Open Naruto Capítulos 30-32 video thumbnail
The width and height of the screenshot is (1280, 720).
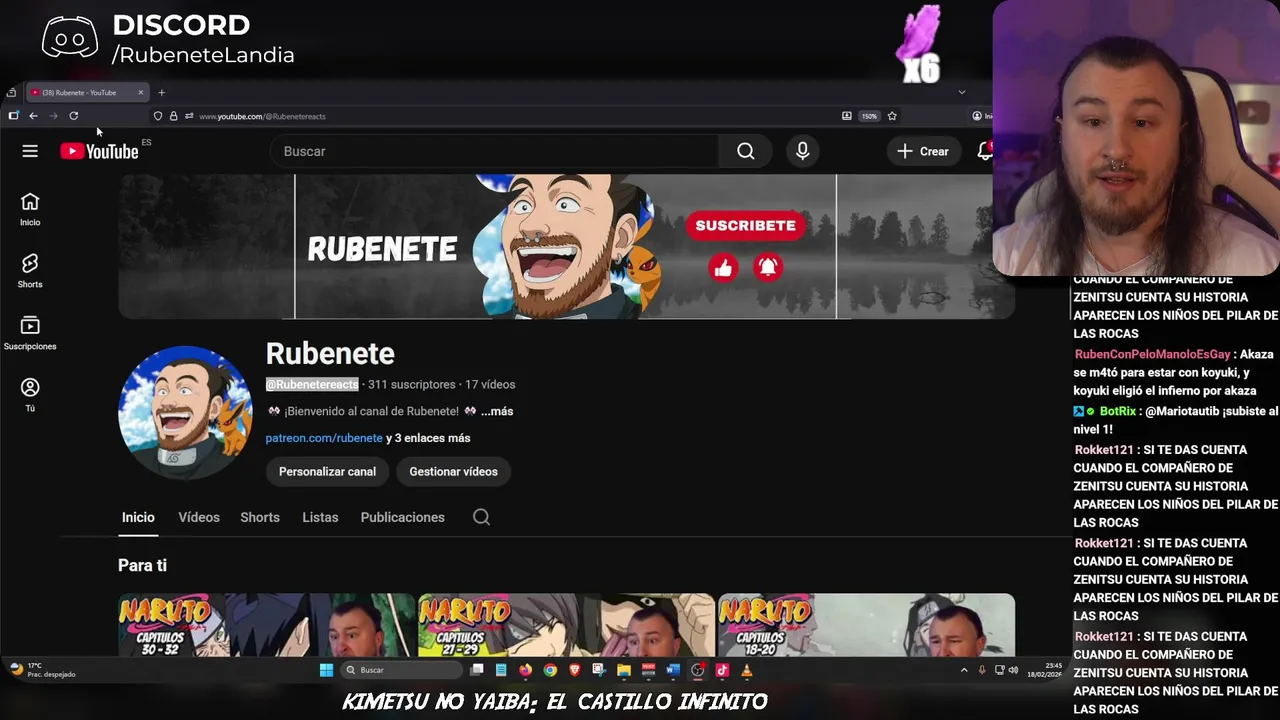click(266, 625)
